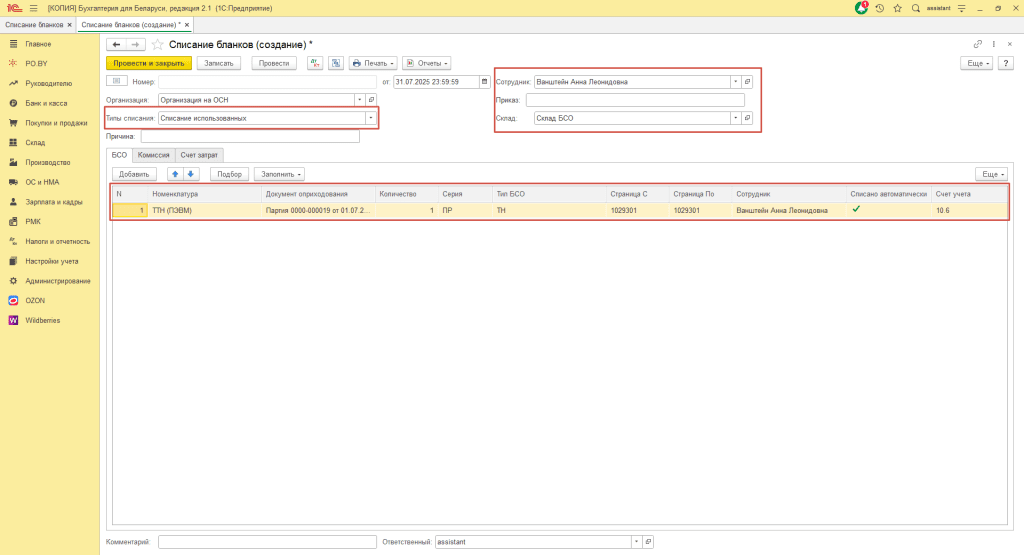Click into Комментарий input field

point(267,542)
